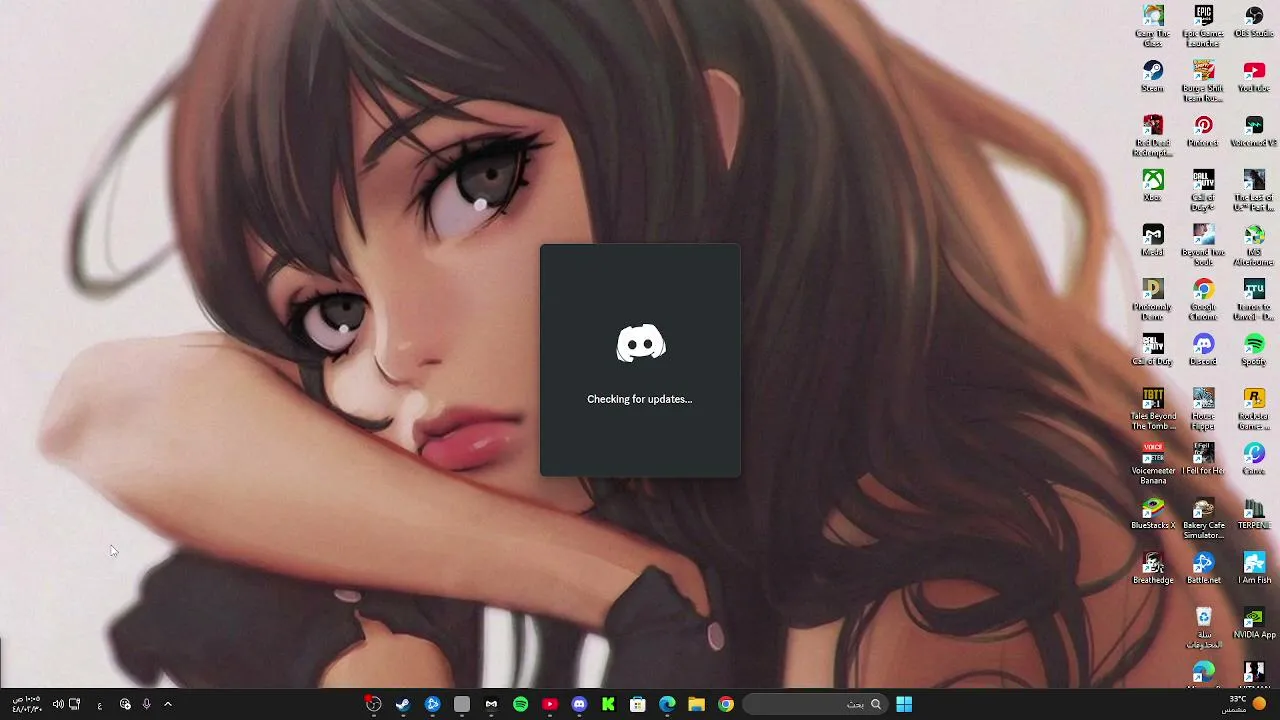Switch to Discord in the taskbar
1280x720 pixels.
[x=579, y=704]
